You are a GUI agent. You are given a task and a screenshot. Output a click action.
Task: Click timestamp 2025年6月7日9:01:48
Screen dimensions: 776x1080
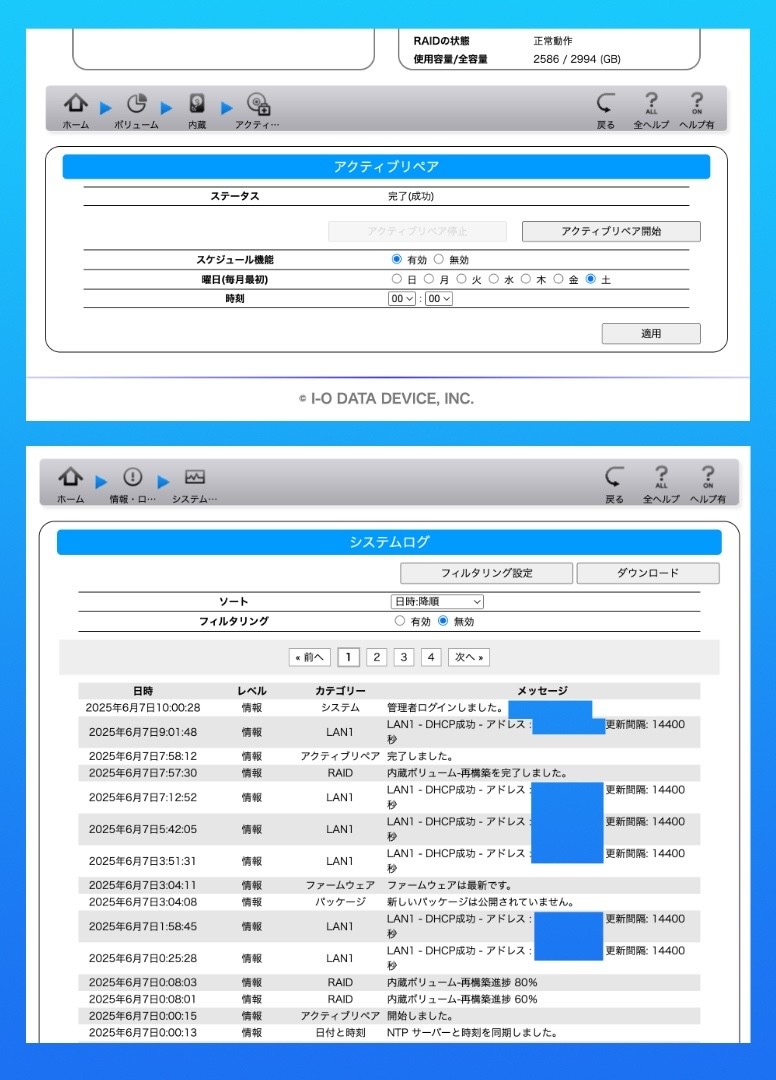click(143, 732)
